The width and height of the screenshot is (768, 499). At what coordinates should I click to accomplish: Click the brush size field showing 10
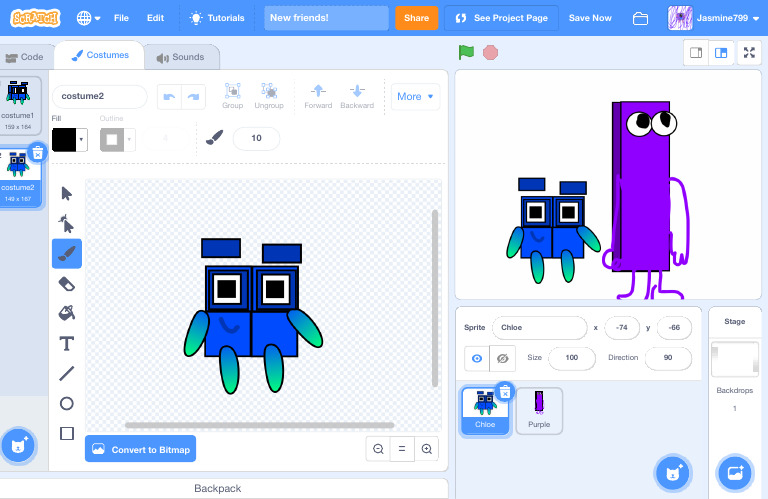(257, 138)
